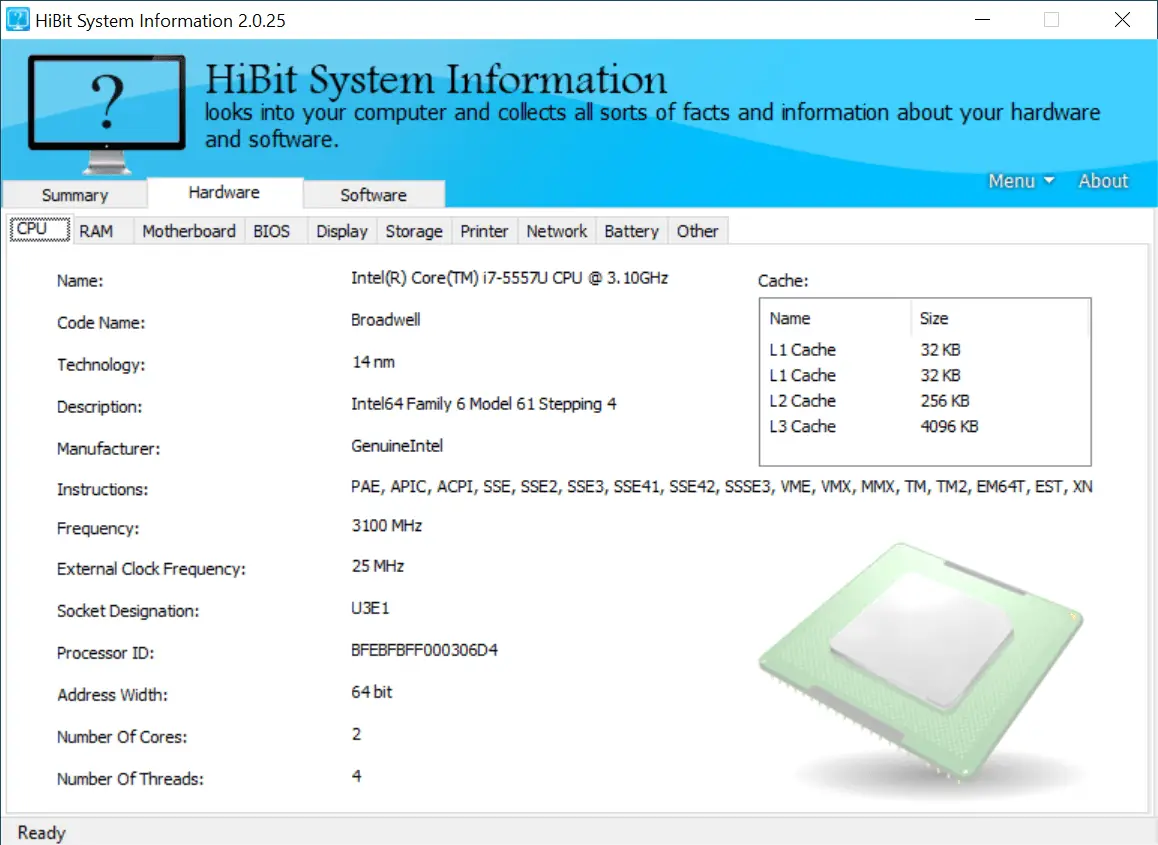
Task: Open the Storage sub-tab
Action: click(414, 231)
